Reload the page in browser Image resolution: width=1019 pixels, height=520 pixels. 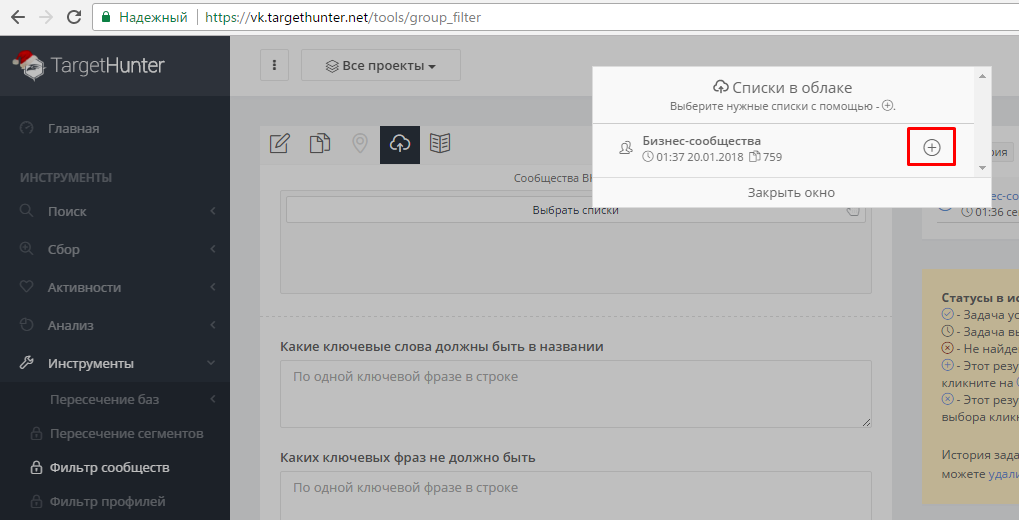click(x=74, y=18)
